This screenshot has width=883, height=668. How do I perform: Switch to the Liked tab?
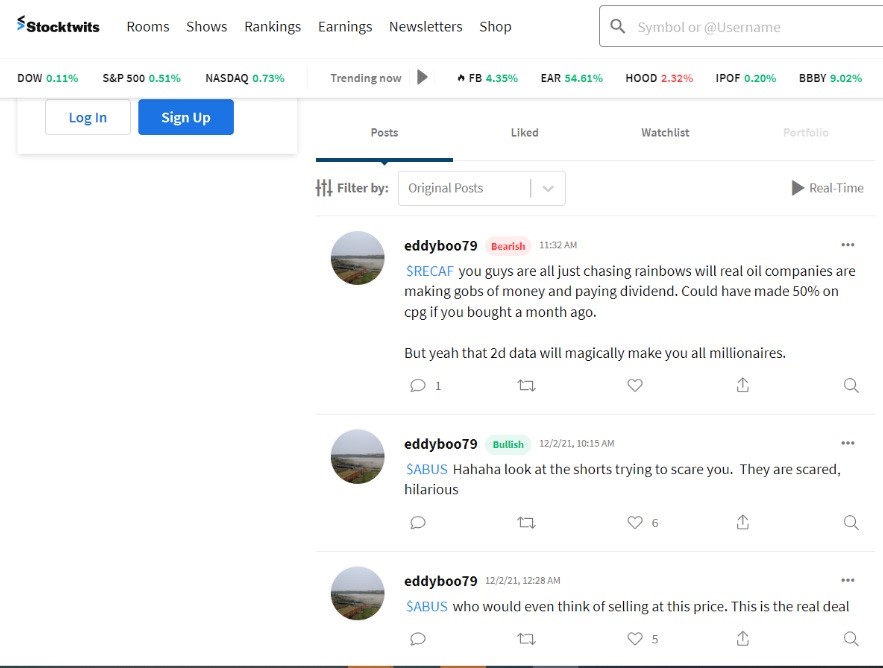[x=524, y=132]
